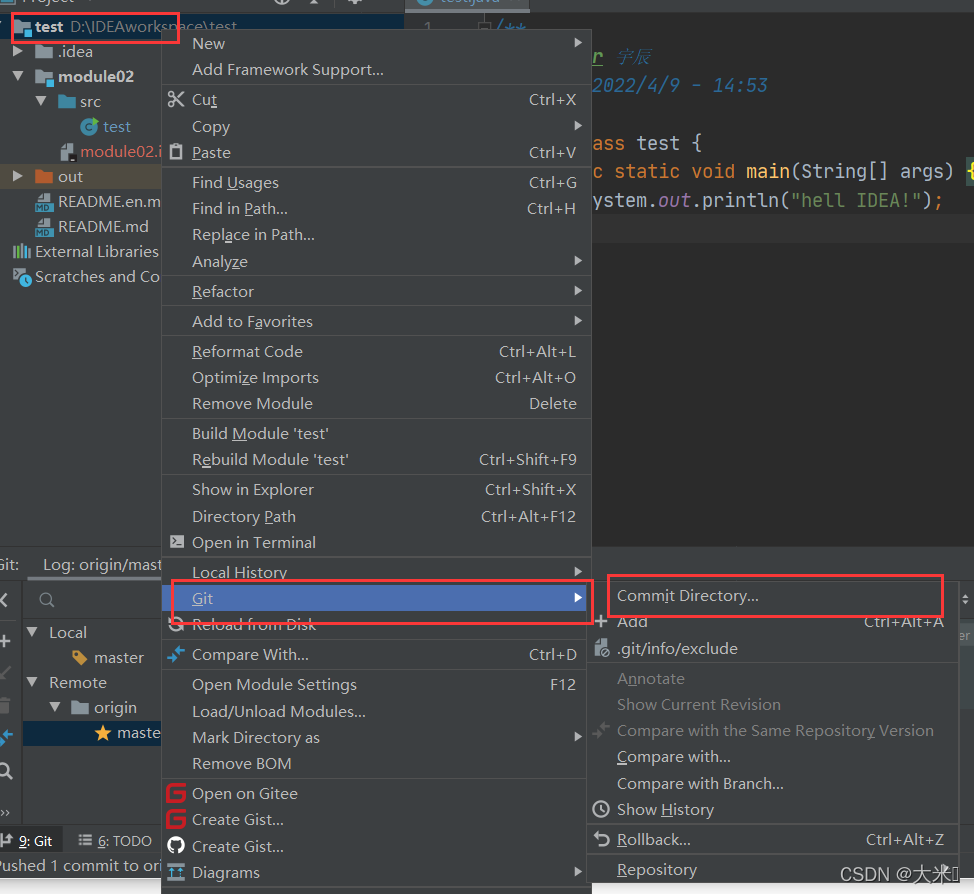Open the Git menu entry

coord(375,598)
